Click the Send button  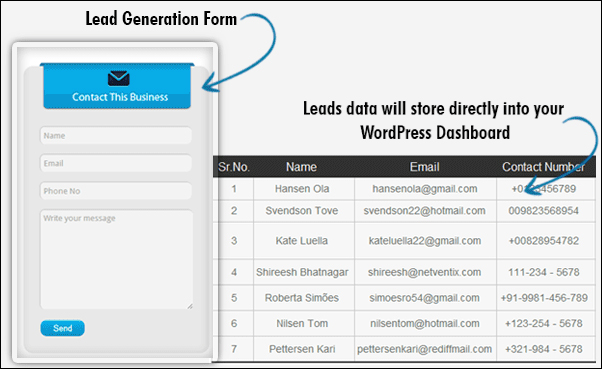click(x=63, y=328)
